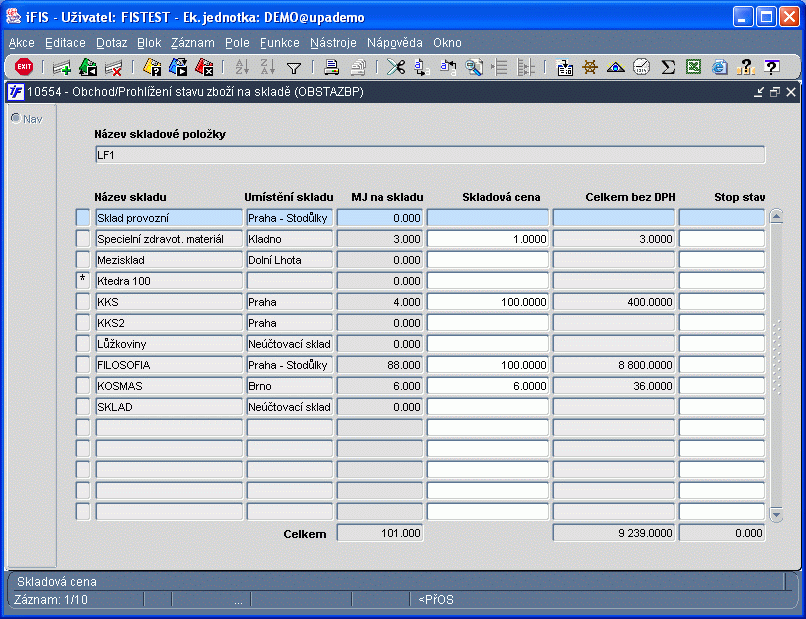Image resolution: width=806 pixels, height=619 pixels.
Task: Click the printer icon in toolbar
Action: [x=331, y=67]
